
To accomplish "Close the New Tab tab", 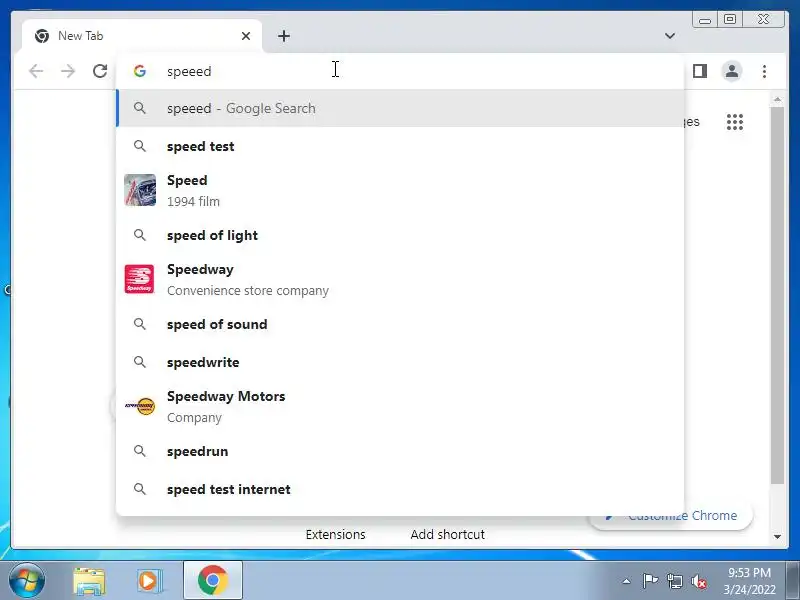I will pyautogui.click(x=246, y=36).
